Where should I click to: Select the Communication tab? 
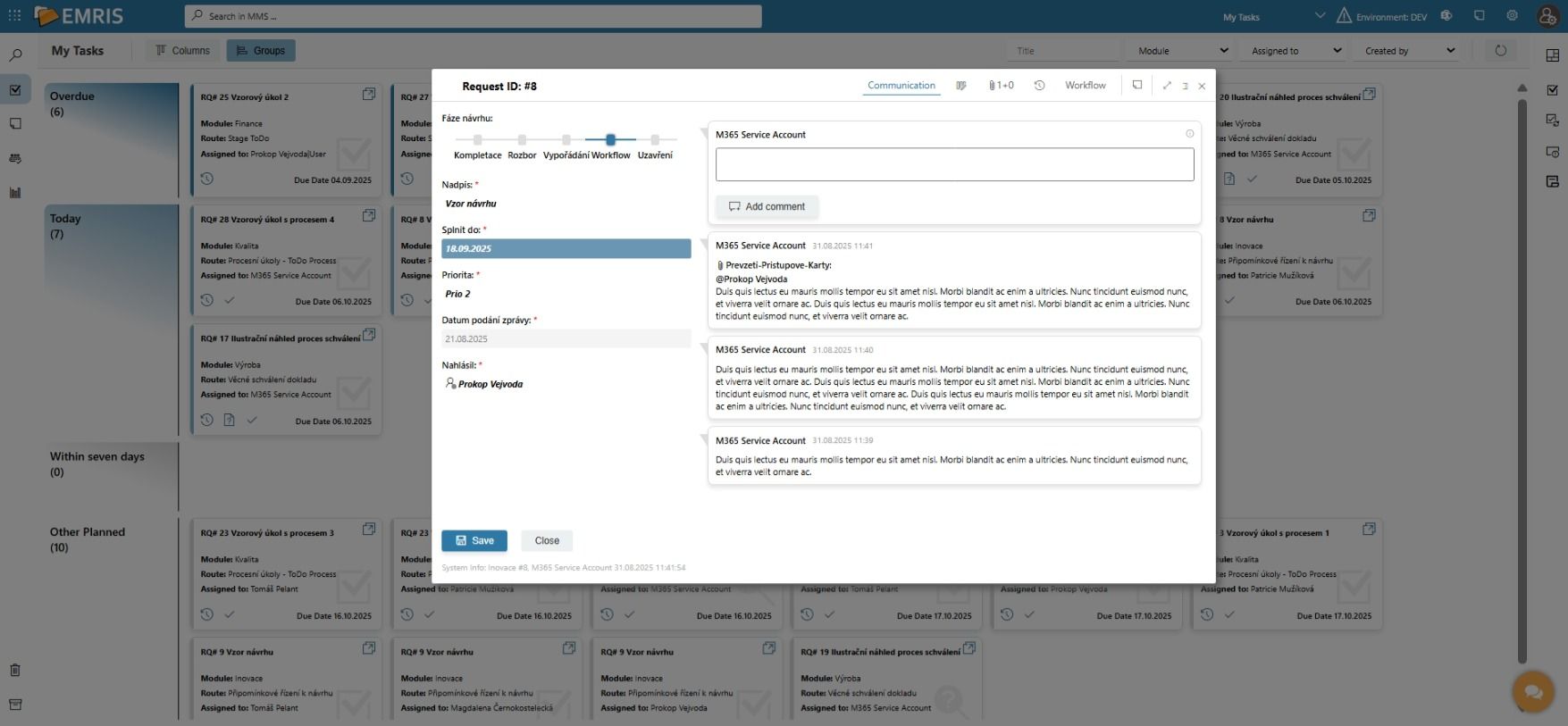pyautogui.click(x=901, y=86)
